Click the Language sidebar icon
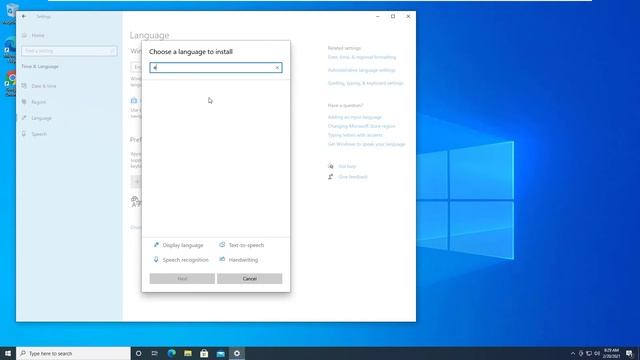The image size is (640, 360). point(24,118)
